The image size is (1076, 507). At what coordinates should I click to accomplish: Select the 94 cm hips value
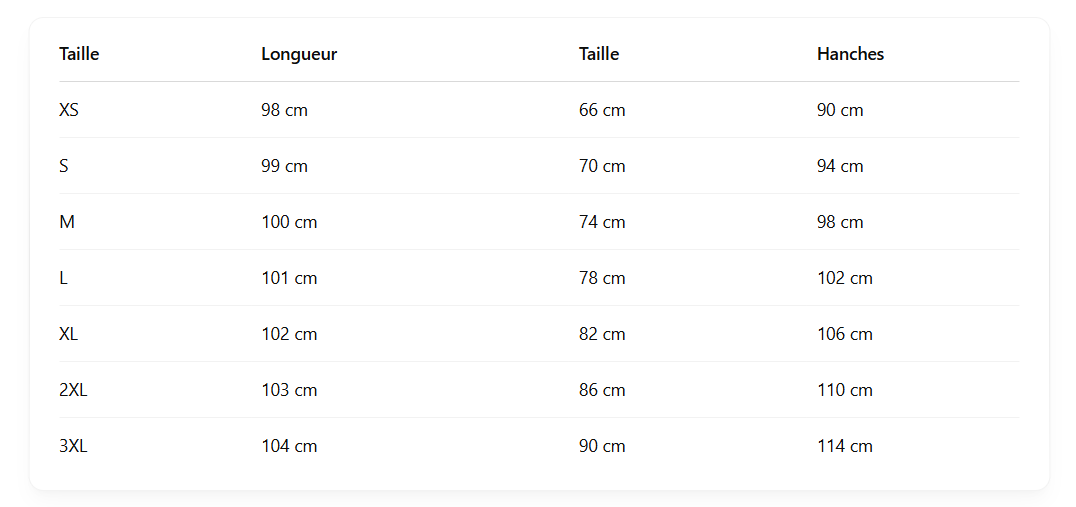(840, 166)
